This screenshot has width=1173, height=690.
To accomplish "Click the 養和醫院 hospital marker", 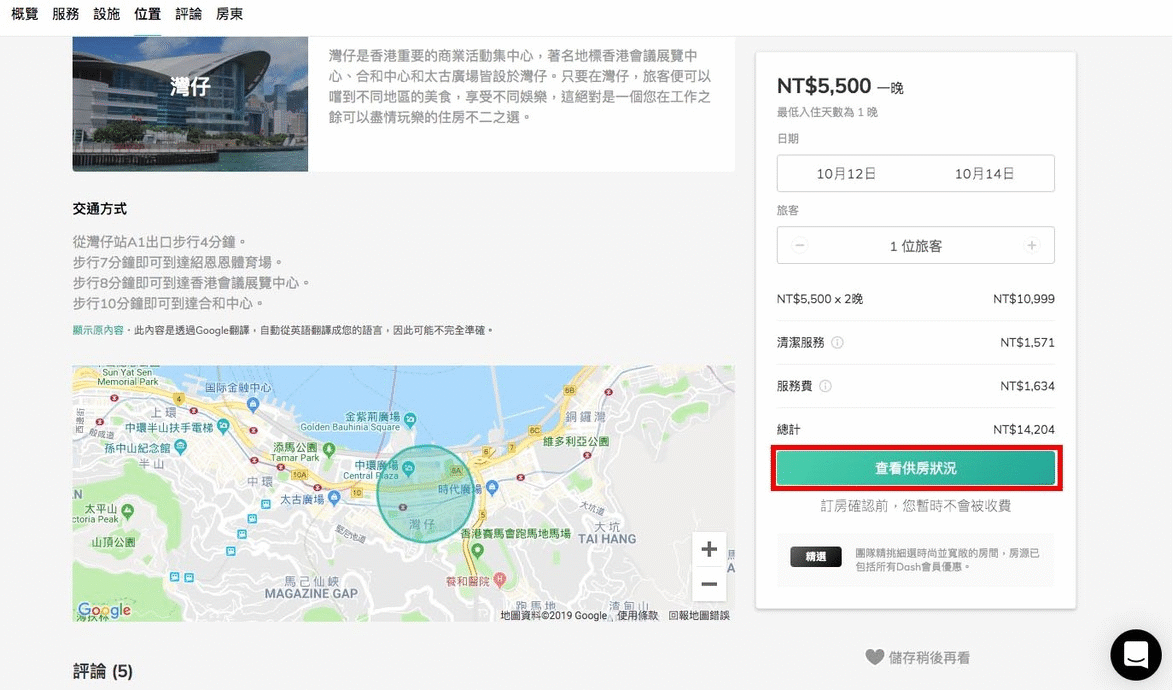I will (500, 579).
